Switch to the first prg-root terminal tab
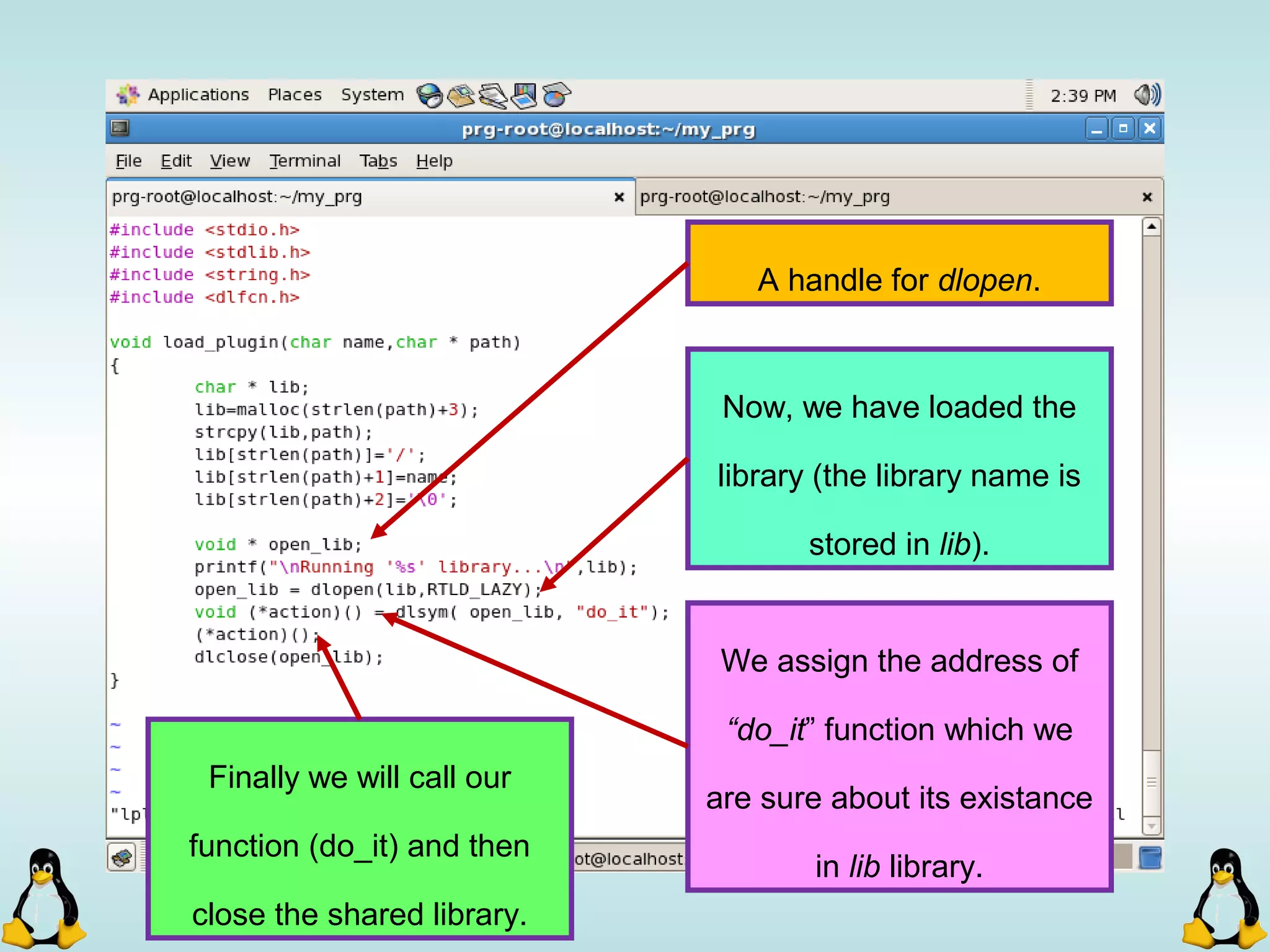This screenshot has height=952, width=1270. [371, 197]
